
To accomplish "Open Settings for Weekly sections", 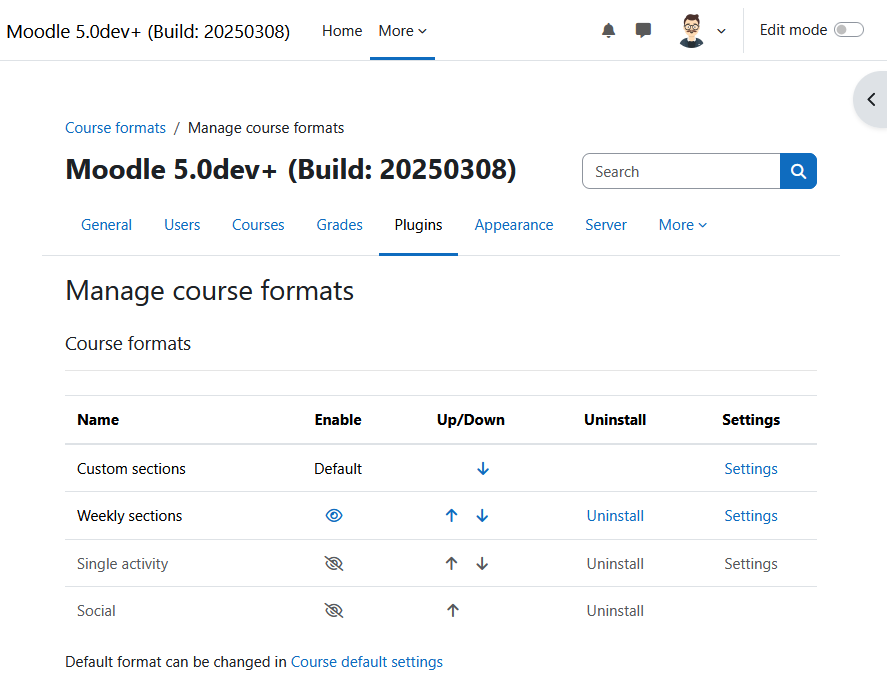I will pos(751,516).
